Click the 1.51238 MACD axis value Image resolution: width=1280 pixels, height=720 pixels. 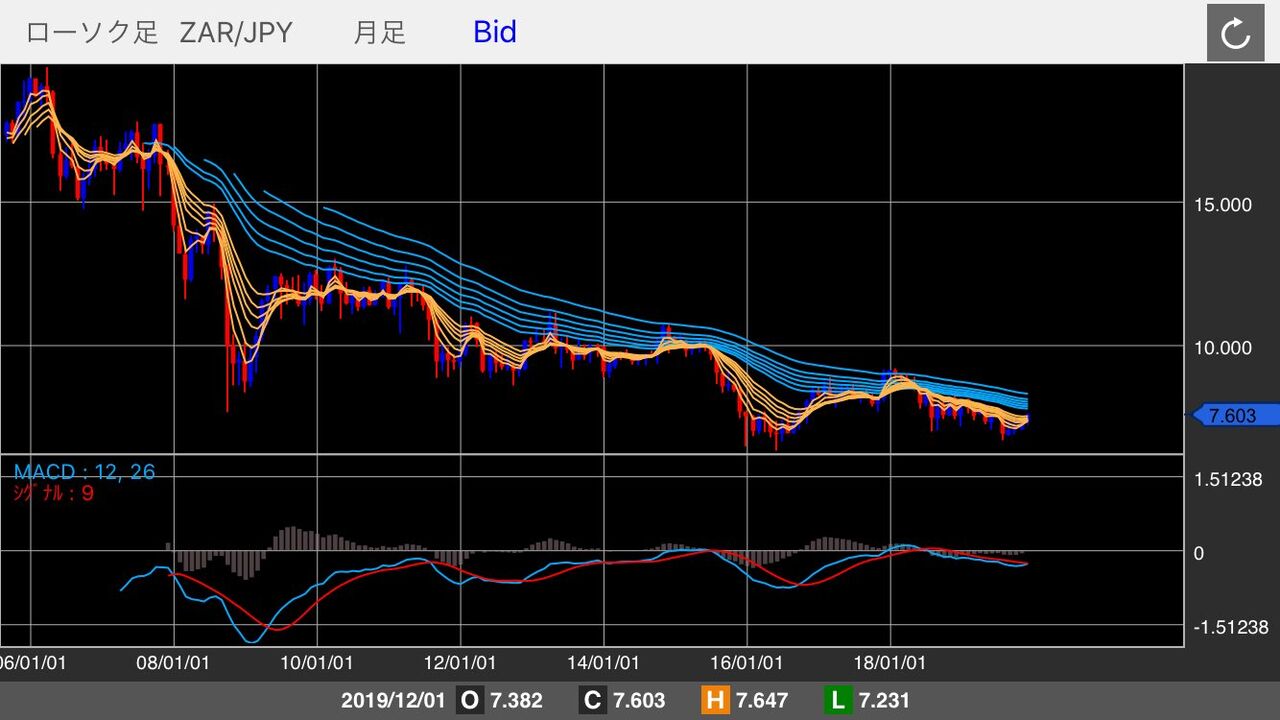(1228, 479)
